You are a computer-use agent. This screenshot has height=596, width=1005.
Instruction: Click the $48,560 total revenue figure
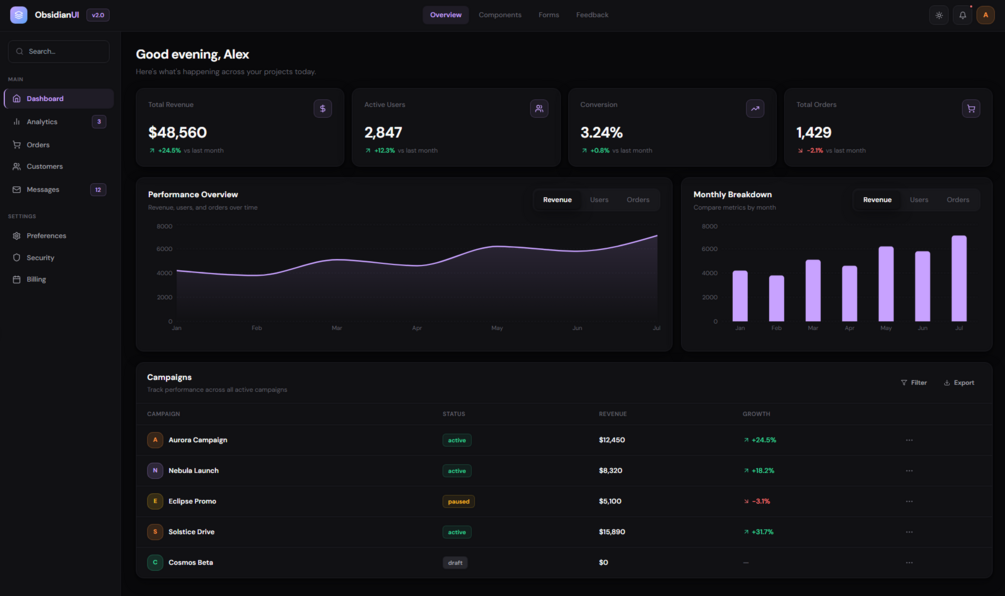[x=178, y=133]
